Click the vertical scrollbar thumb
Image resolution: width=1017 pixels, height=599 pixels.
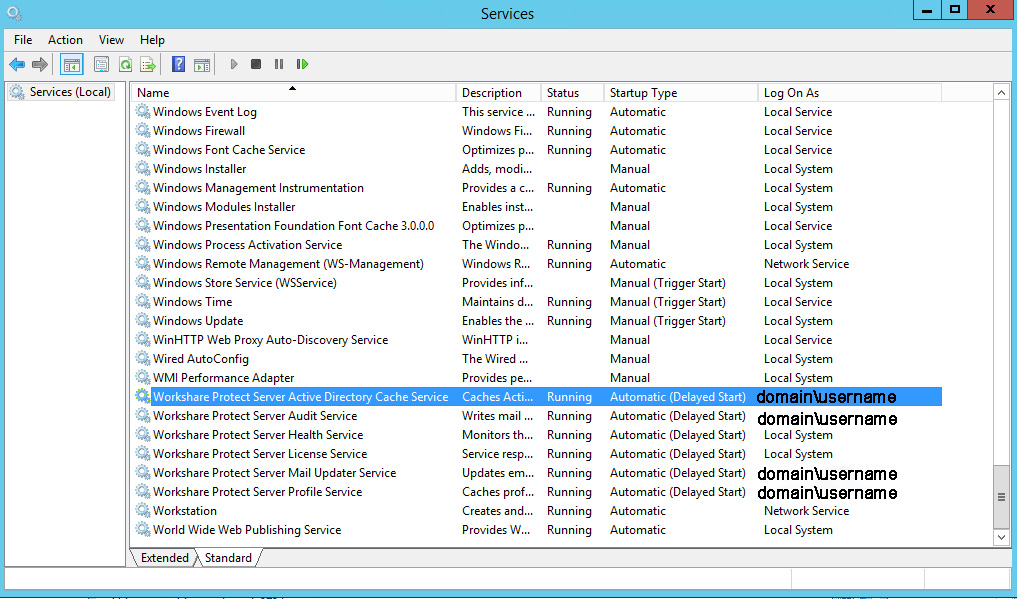tap(1001, 497)
